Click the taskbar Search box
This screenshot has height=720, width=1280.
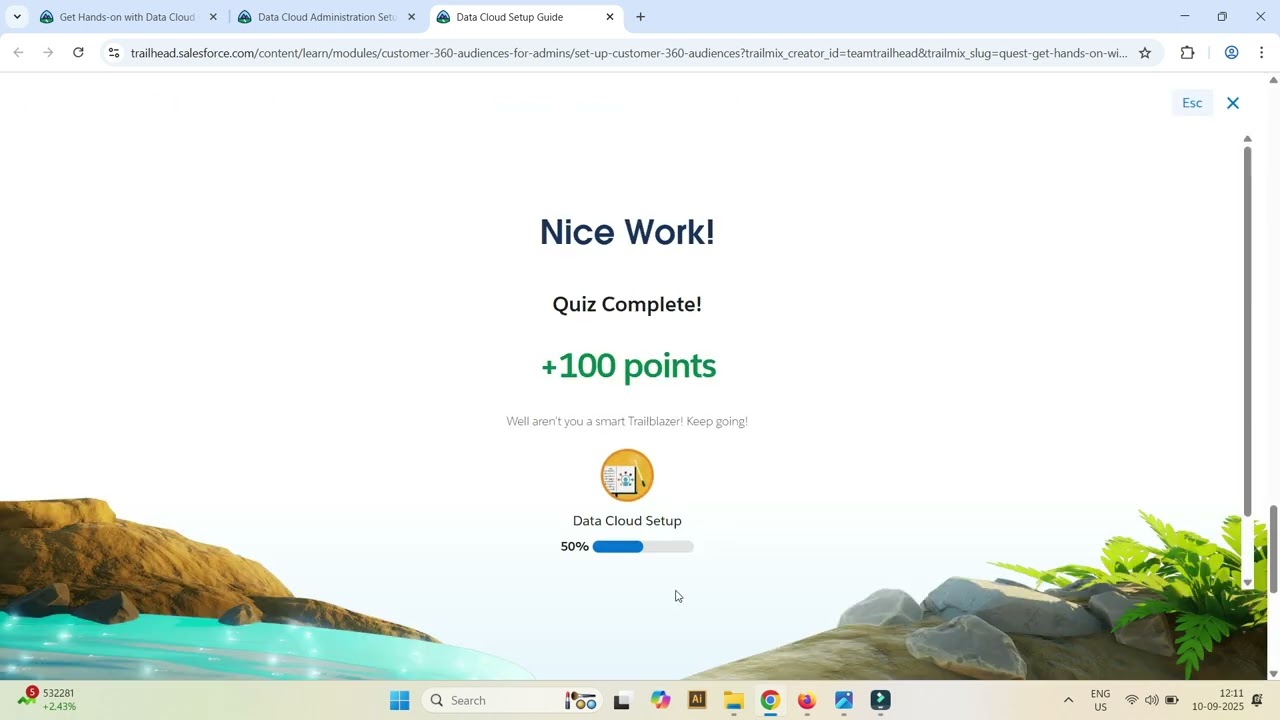tap(510, 700)
